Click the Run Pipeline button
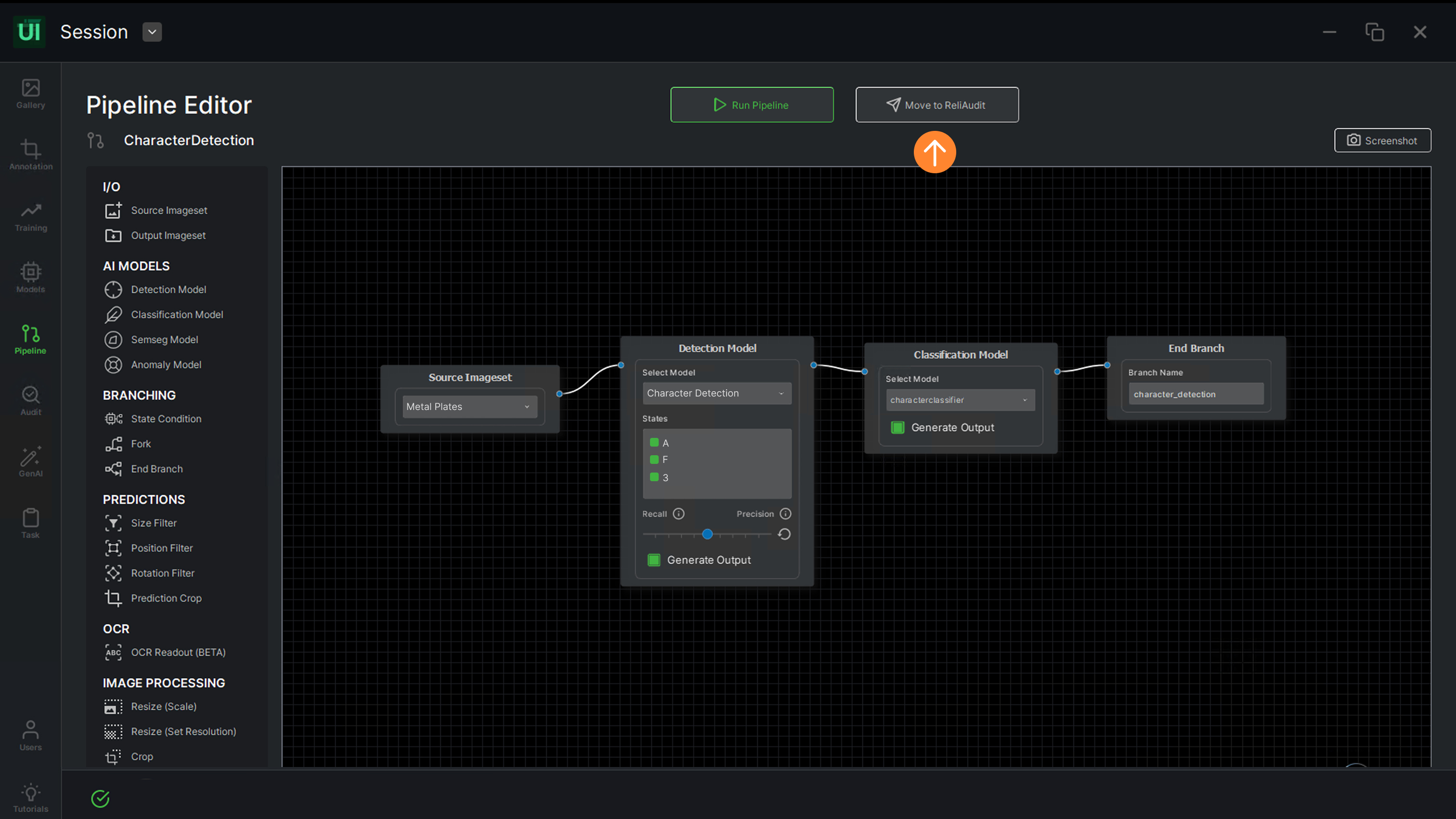This screenshot has height=819, width=1456. pos(751,104)
